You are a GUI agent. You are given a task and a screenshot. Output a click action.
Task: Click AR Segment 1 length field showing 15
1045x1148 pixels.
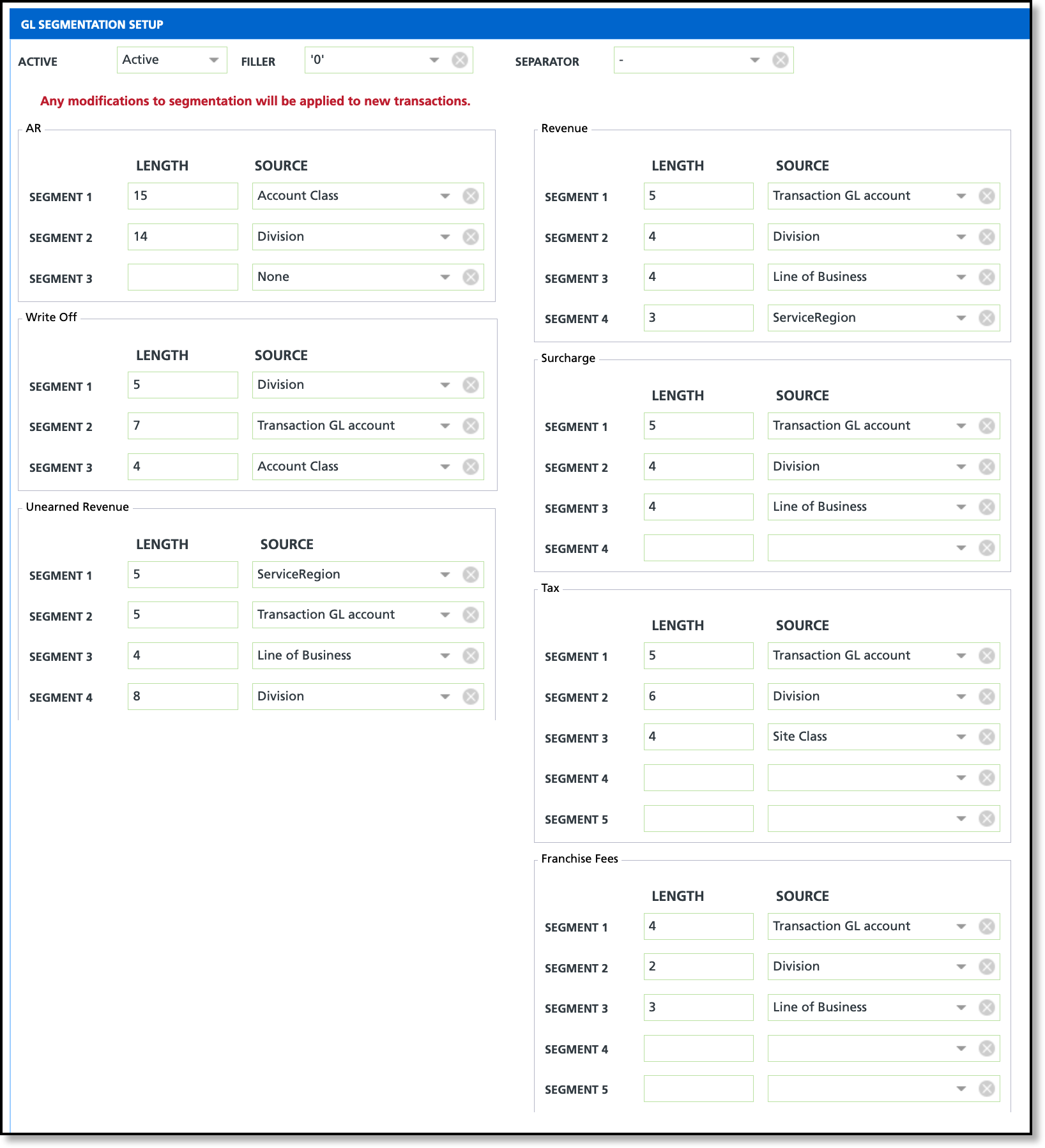point(183,196)
